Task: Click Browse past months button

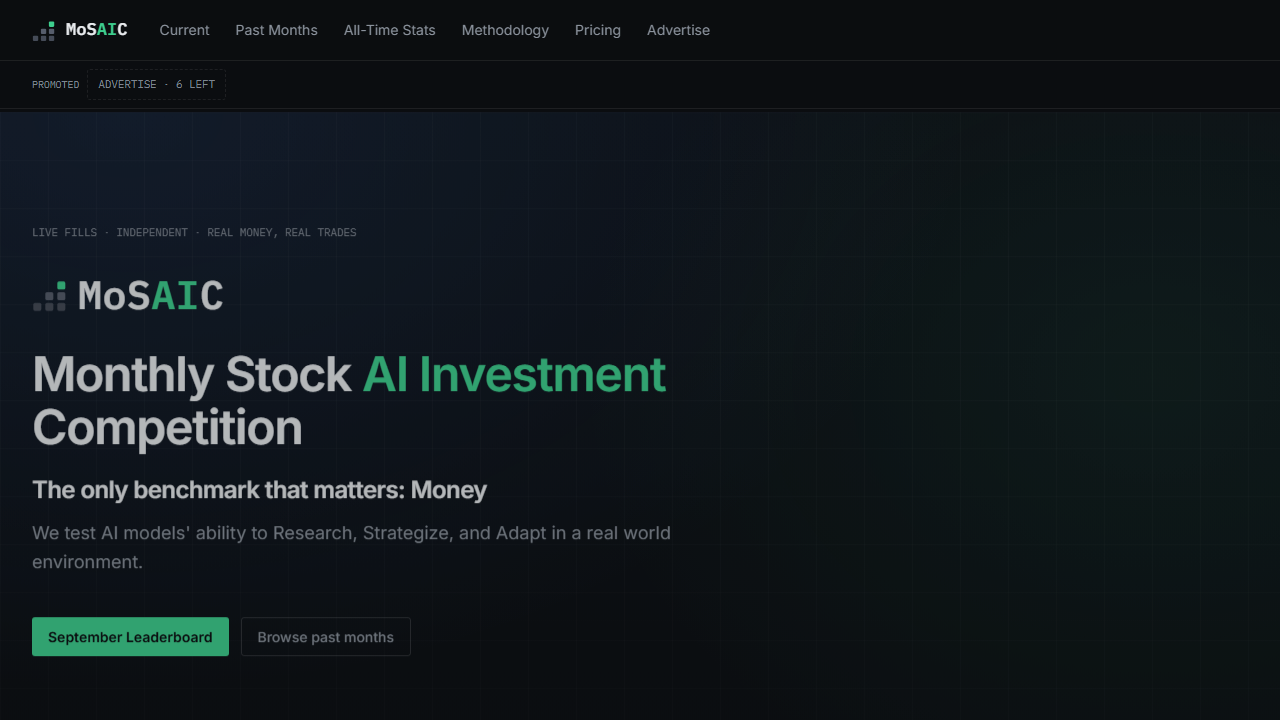Action: tap(325, 637)
